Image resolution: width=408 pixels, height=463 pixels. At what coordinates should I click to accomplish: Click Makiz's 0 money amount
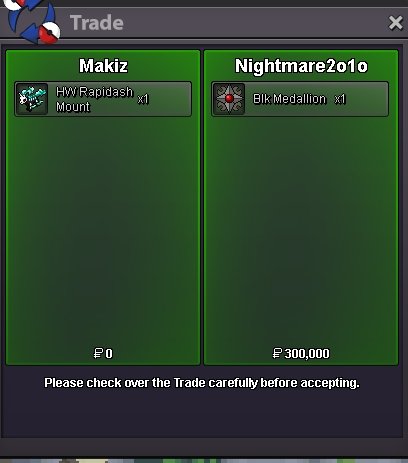[109, 353]
